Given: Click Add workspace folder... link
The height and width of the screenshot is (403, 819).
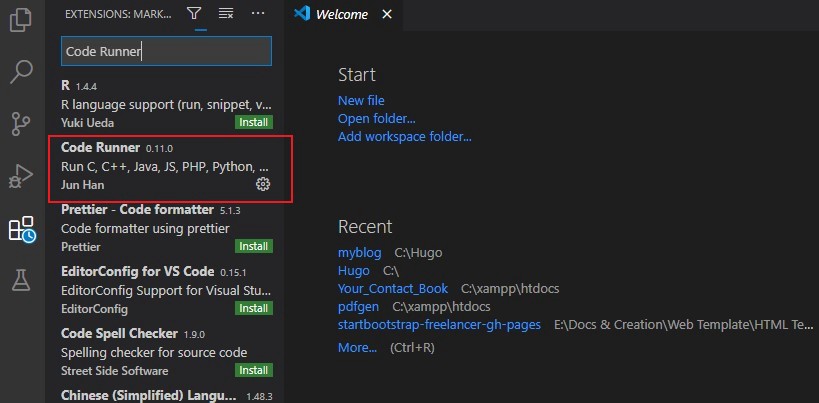Looking at the screenshot, I should [x=405, y=137].
